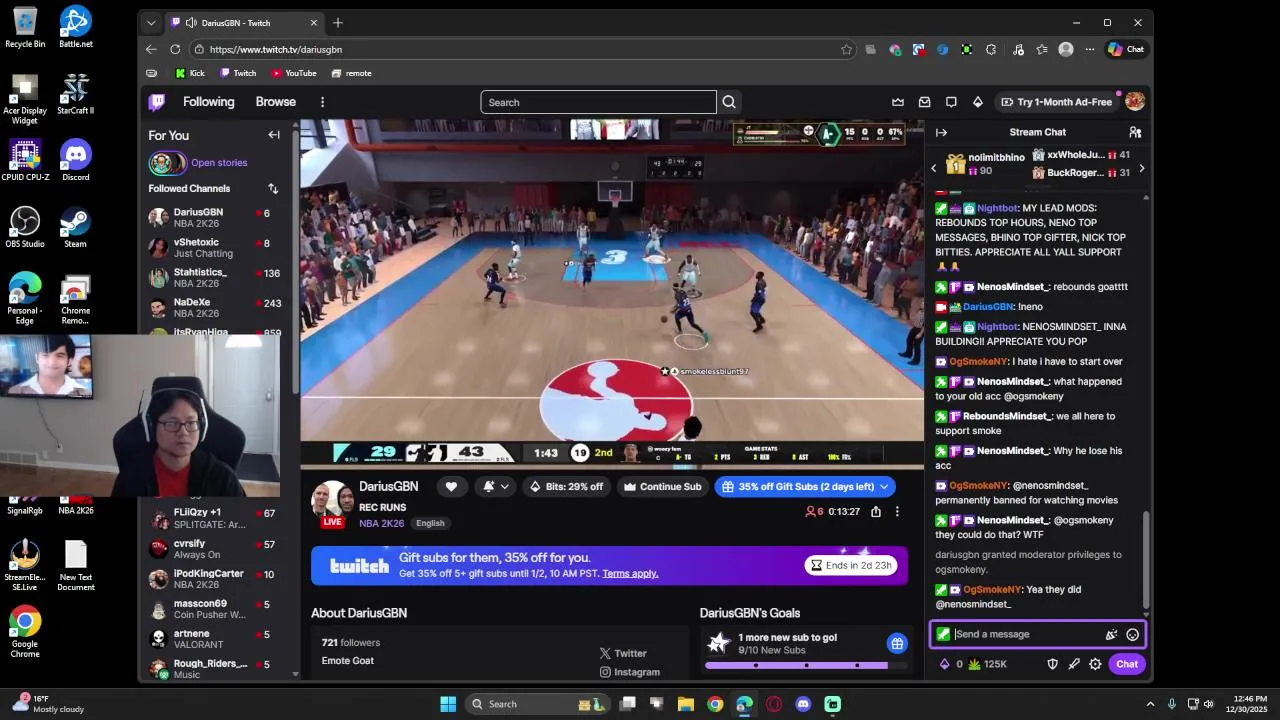Reload the browser page
The image size is (1280, 720).
(175, 49)
